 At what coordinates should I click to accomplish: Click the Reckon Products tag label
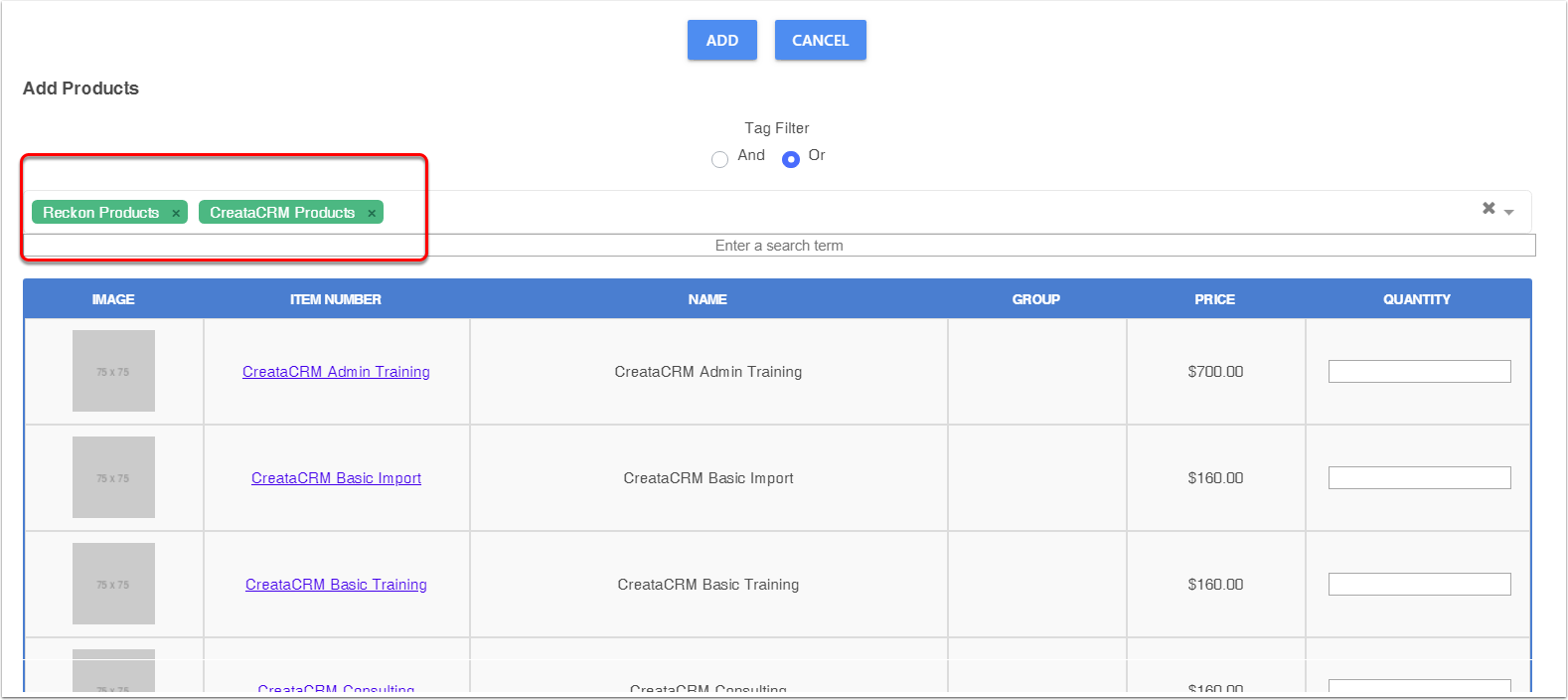point(100,213)
